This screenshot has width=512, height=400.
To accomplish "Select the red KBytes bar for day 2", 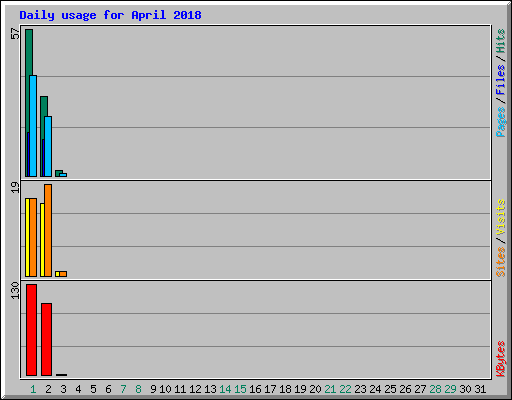I will (x=46, y=339).
